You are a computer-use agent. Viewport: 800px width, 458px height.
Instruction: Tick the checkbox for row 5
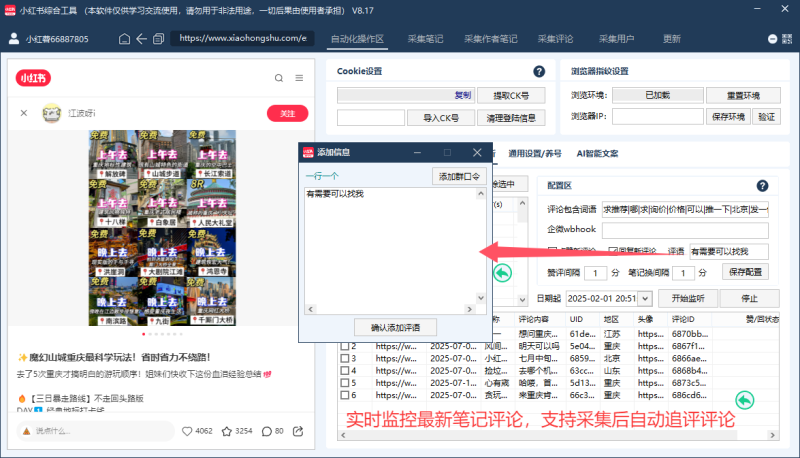(345, 383)
